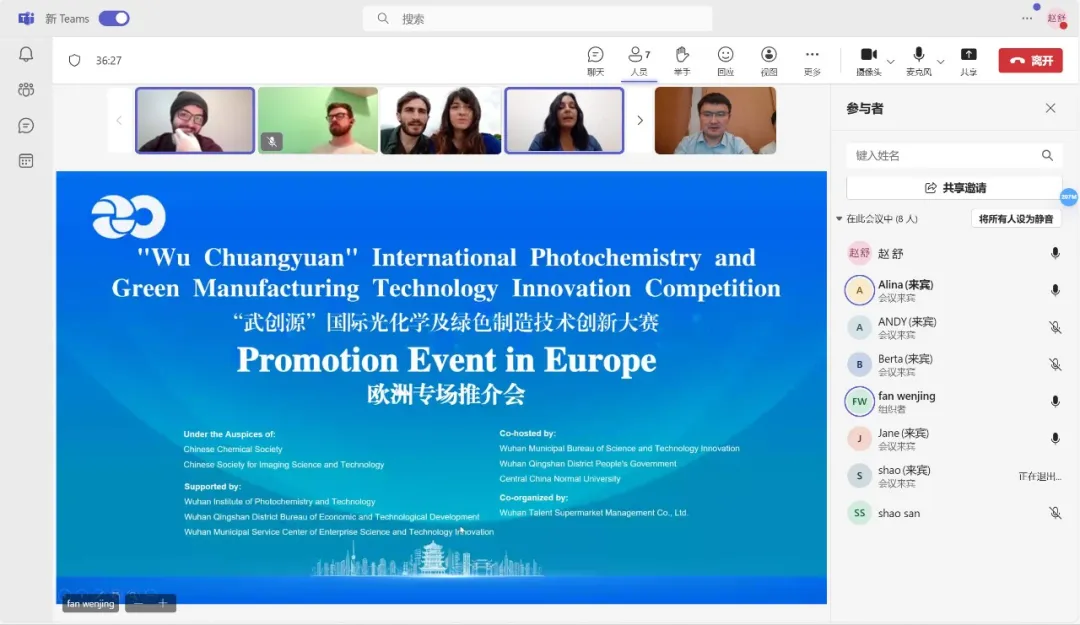Expand the microphone options dropdown arrow
Screen dimensions: 1080x625
[941, 62]
